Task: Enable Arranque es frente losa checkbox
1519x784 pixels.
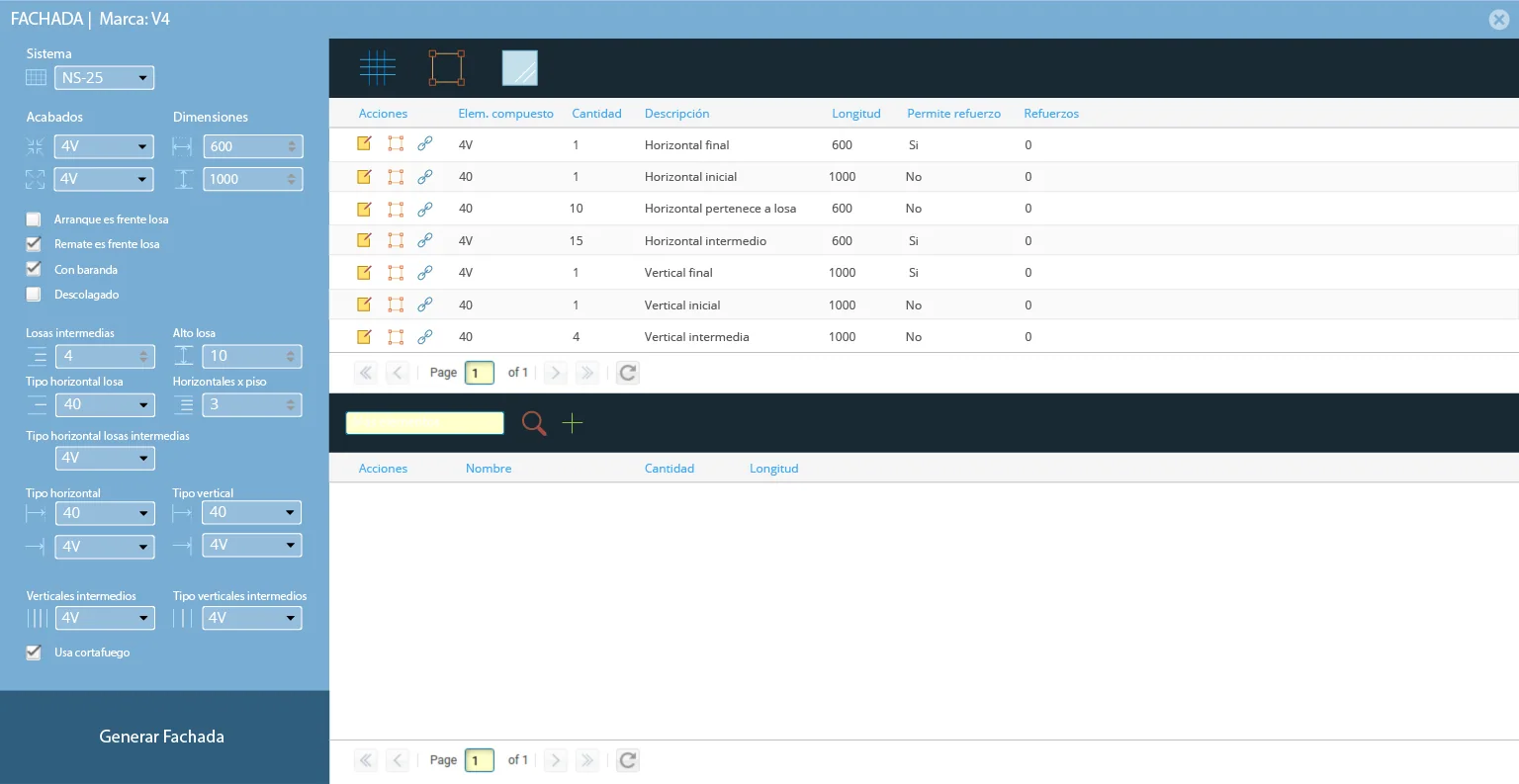Action: 34,219
